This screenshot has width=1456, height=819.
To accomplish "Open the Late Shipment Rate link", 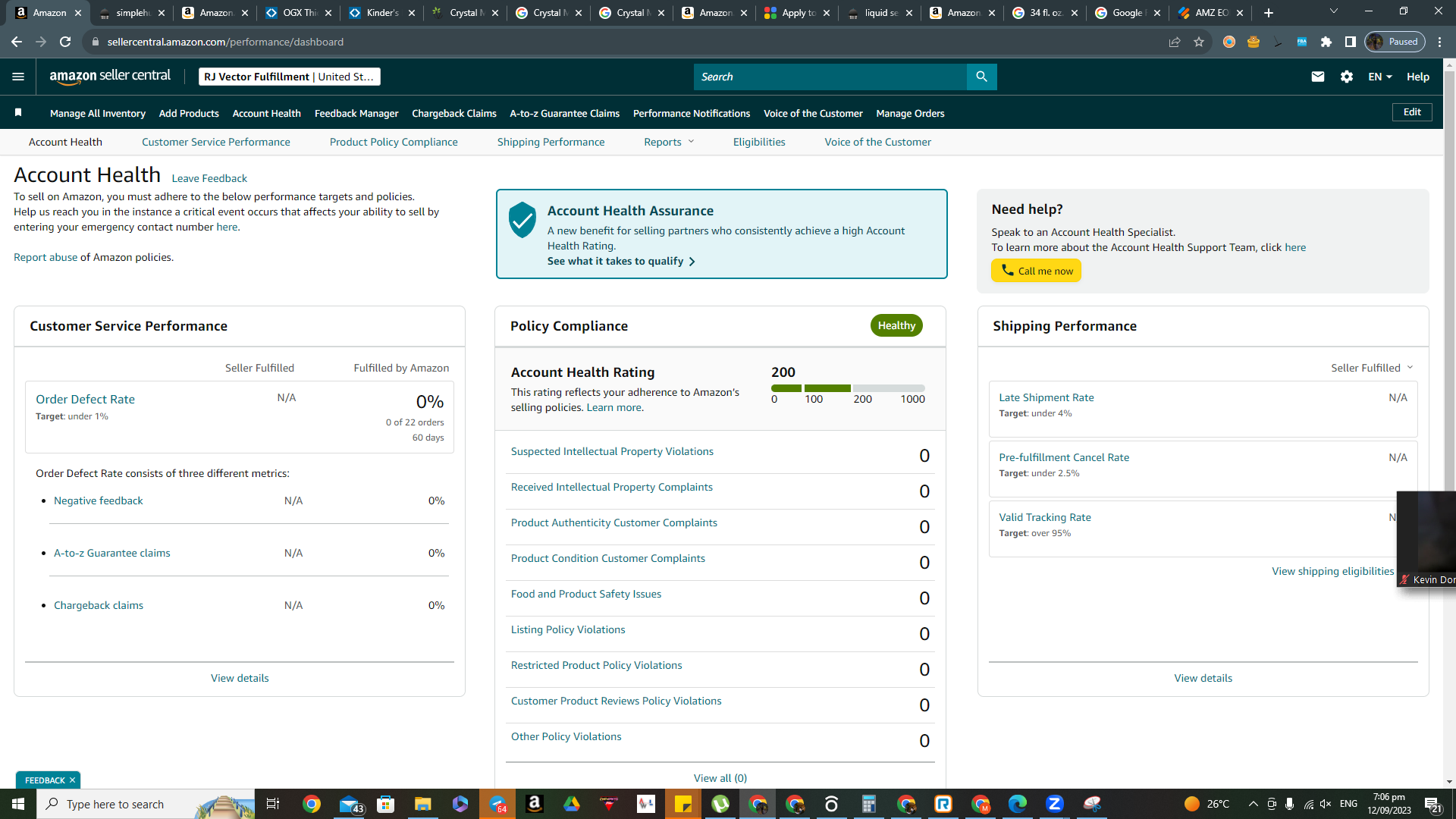I will coord(1046,397).
